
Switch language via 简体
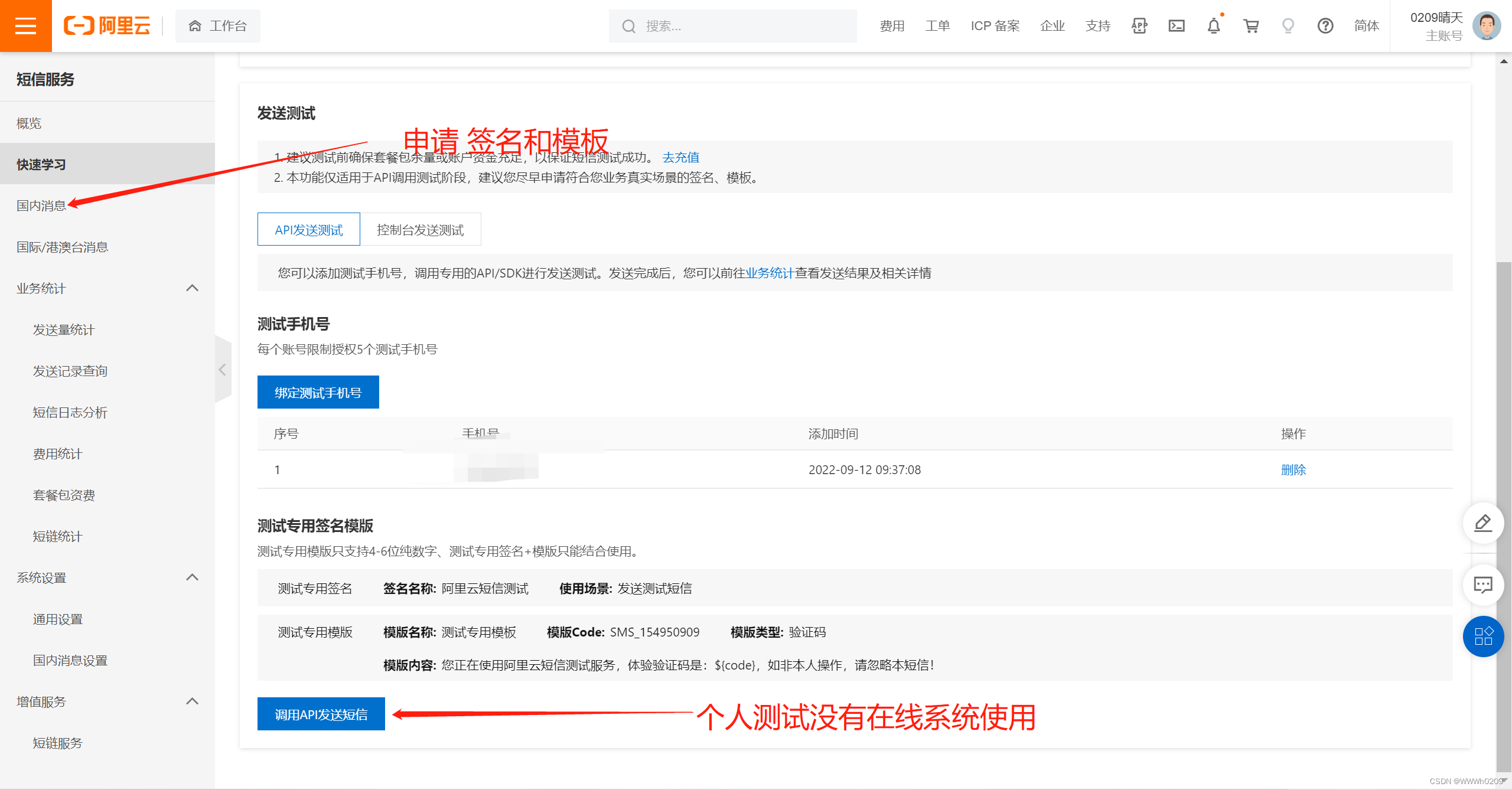coord(1367,26)
